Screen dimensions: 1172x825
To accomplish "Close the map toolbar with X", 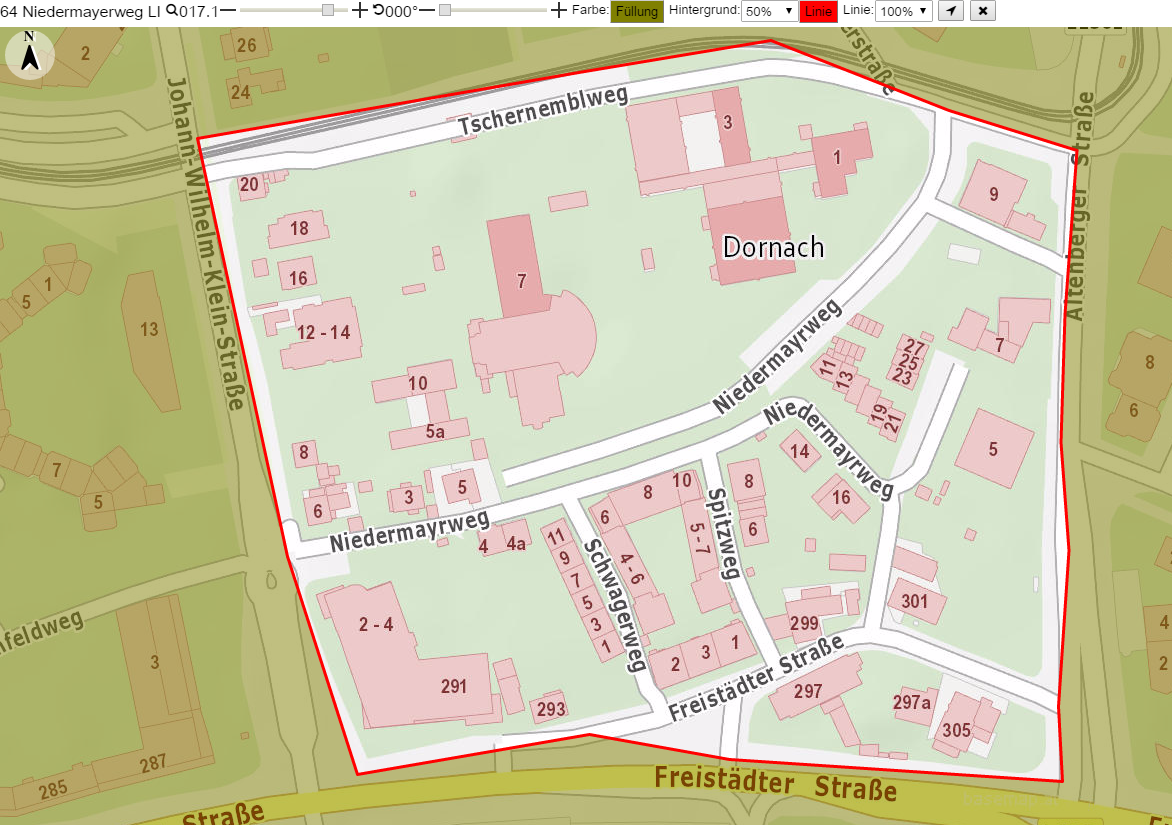I will tap(983, 11).
